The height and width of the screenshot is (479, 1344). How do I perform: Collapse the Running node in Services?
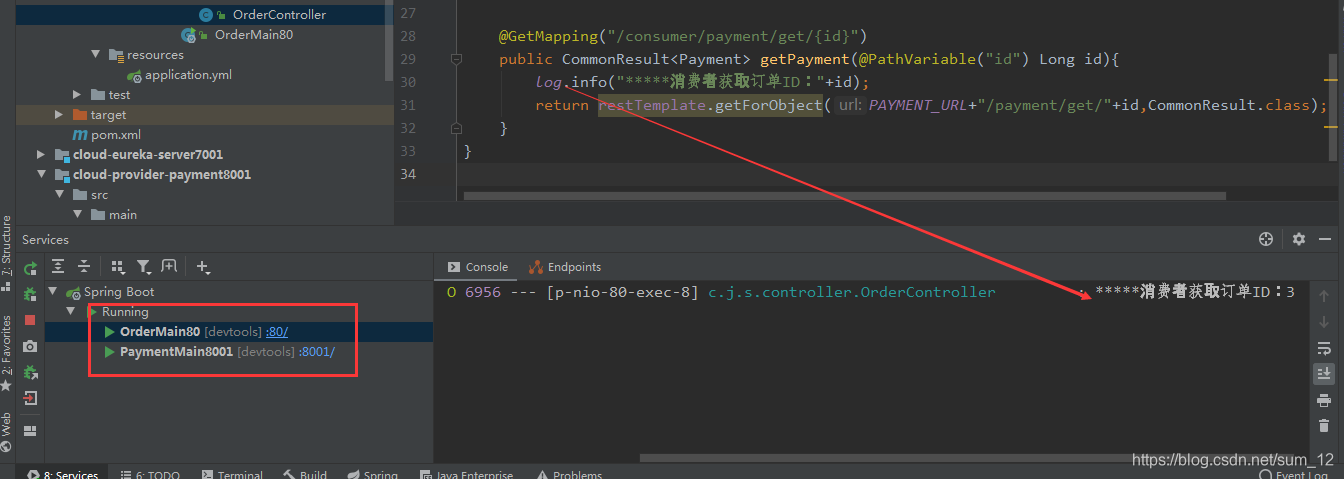pos(72,312)
